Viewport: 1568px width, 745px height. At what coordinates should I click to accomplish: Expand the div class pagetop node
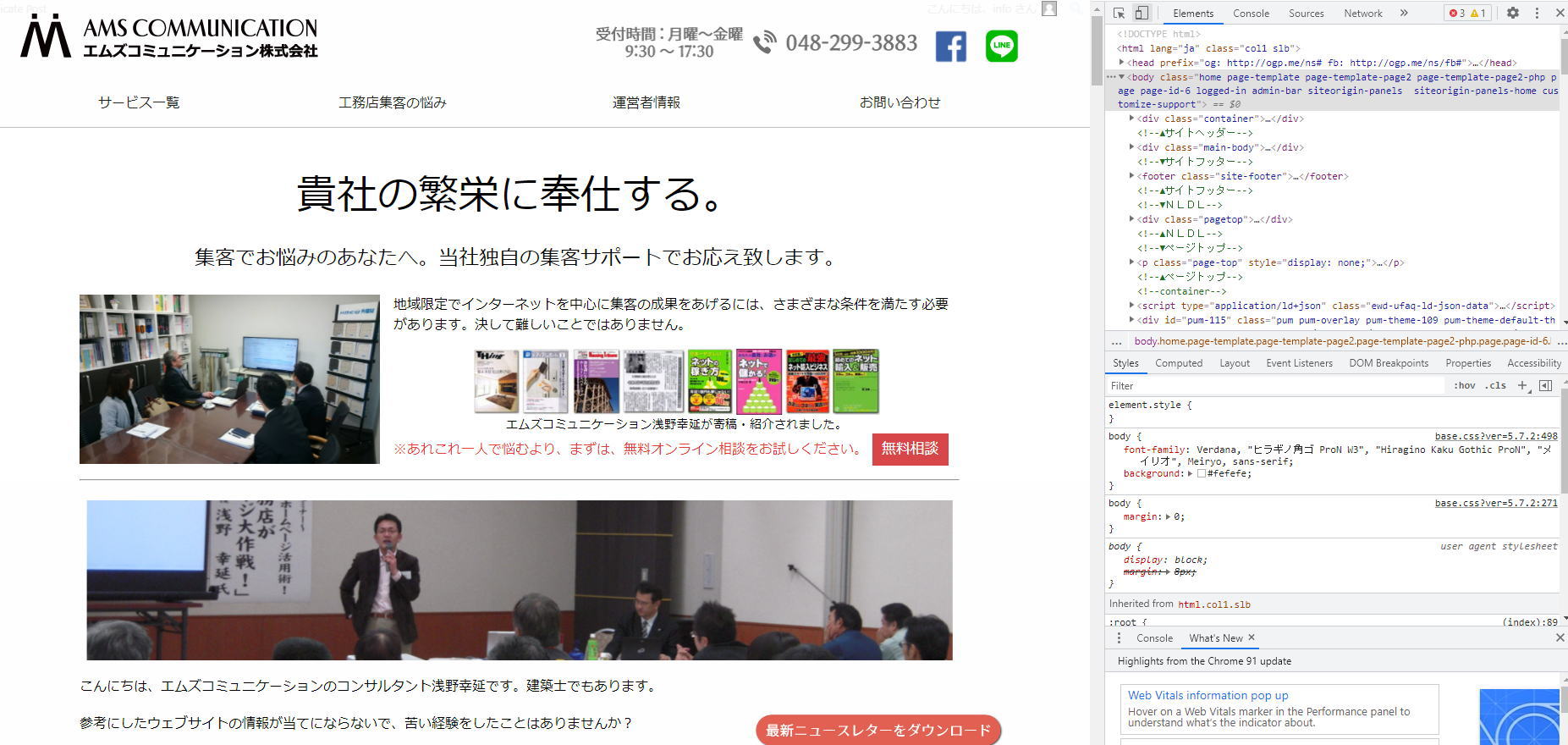[1132, 219]
